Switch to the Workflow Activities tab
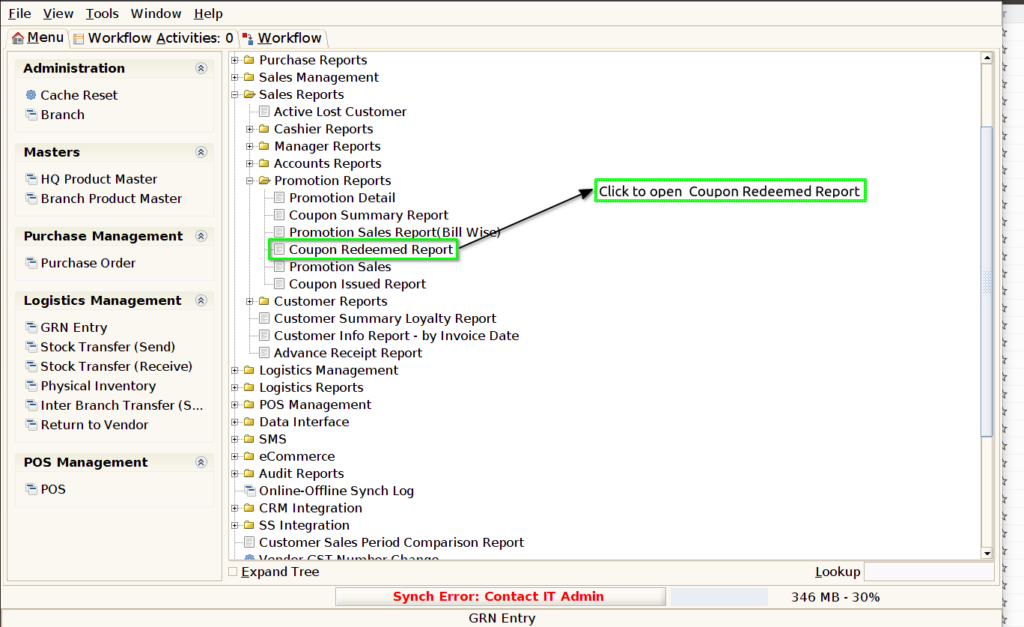Screen dimensions: 1024x627 coord(153,38)
